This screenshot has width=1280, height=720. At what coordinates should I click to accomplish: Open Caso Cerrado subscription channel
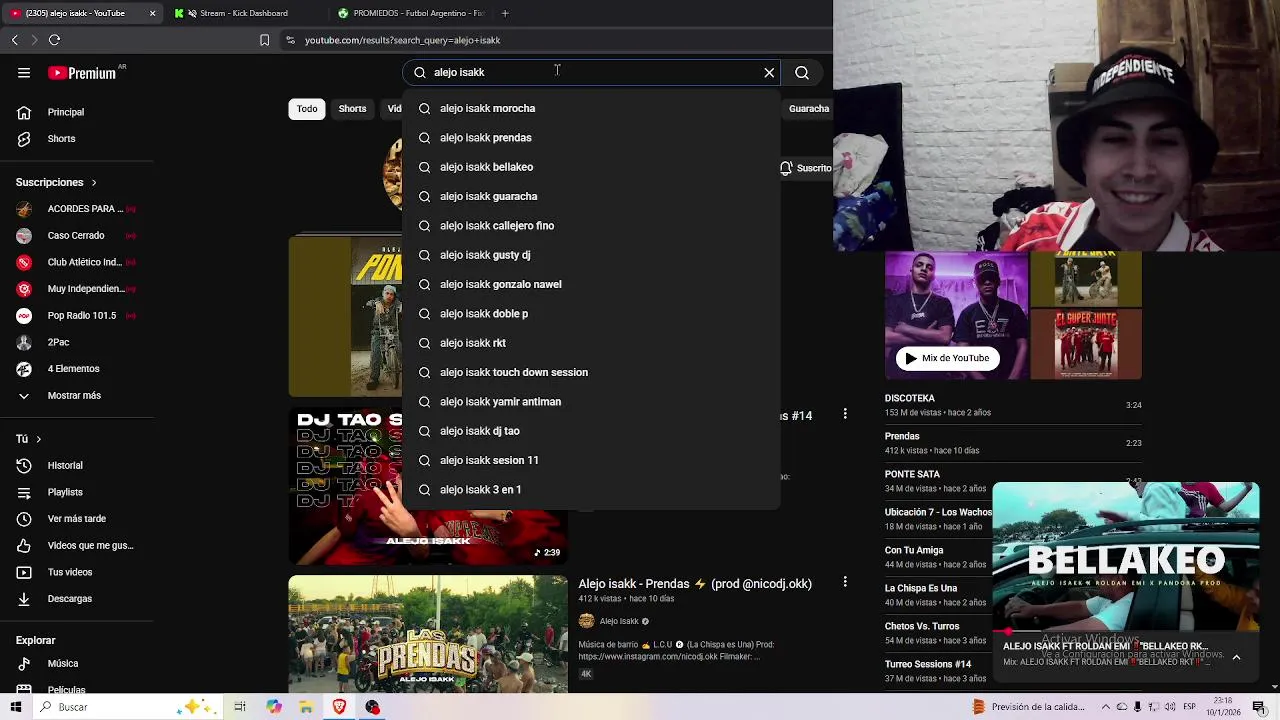pos(77,236)
